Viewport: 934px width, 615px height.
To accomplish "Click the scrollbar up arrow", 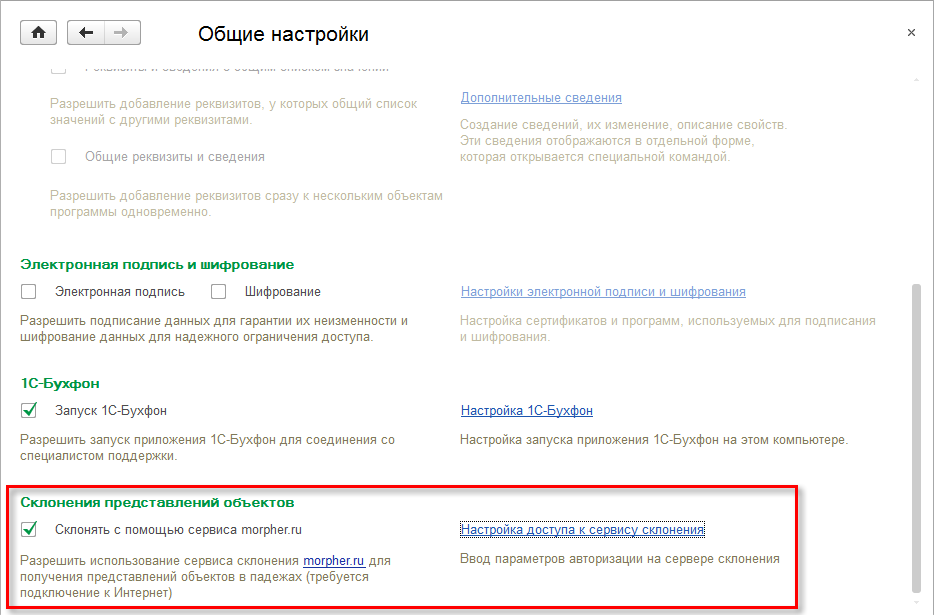I will [x=916, y=80].
